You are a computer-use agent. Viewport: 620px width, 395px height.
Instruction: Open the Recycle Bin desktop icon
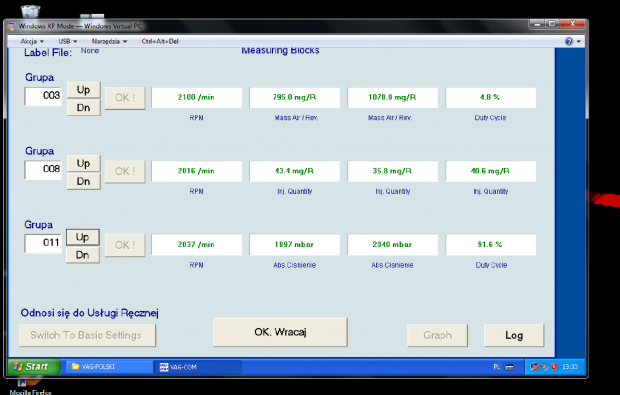pos(30,11)
